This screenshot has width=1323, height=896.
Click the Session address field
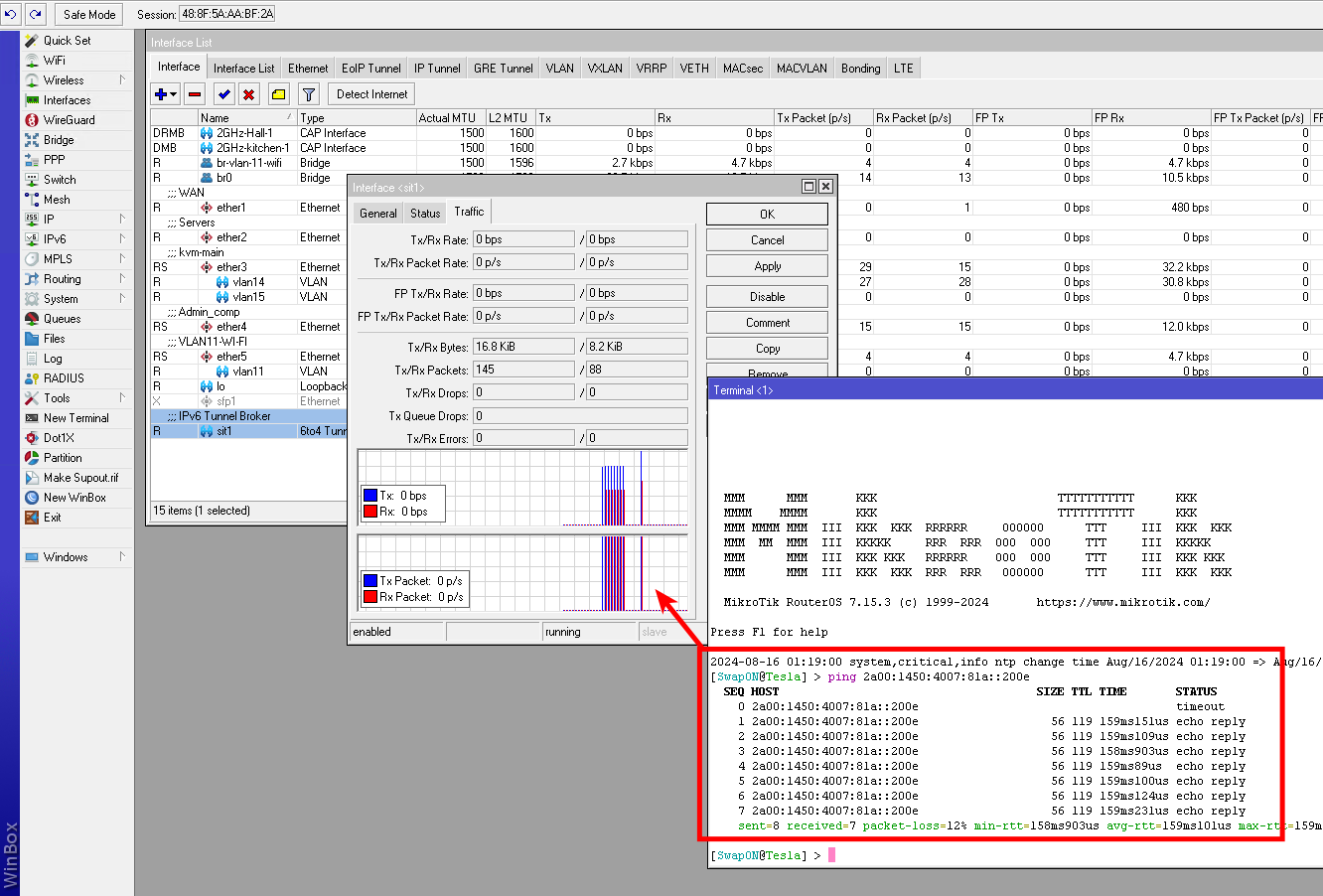pos(227,14)
